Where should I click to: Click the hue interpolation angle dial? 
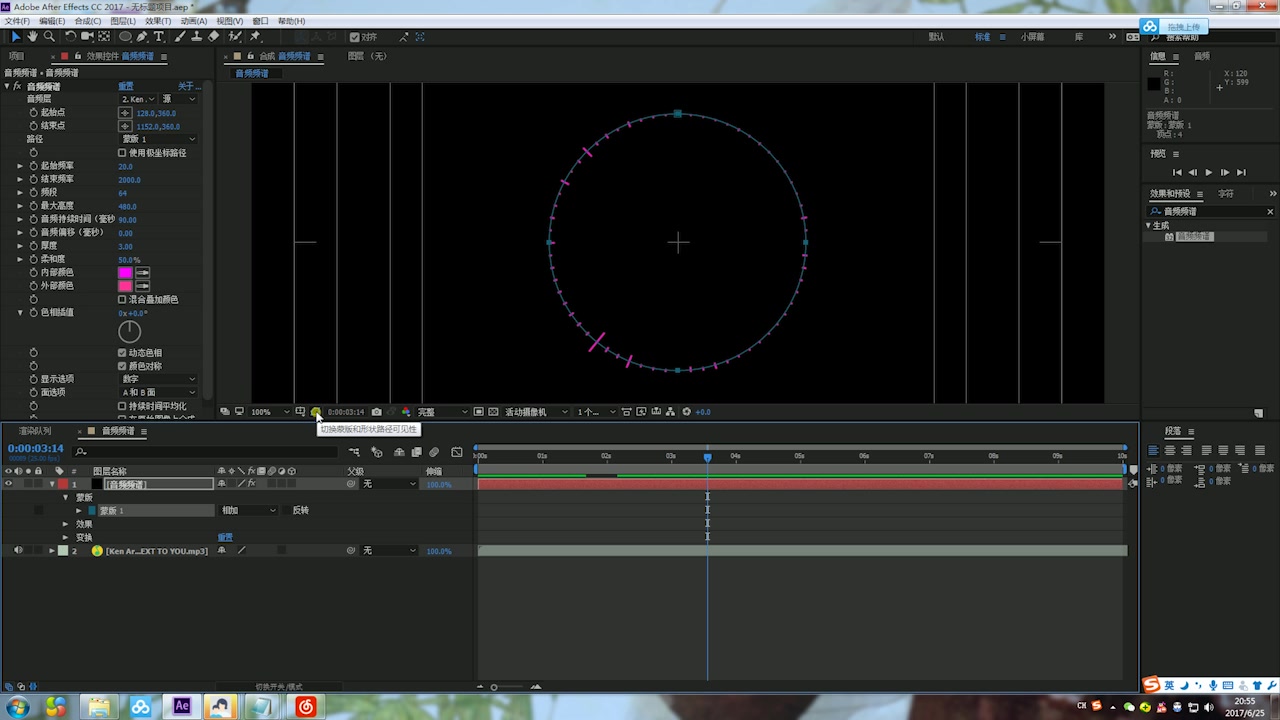coord(130,332)
